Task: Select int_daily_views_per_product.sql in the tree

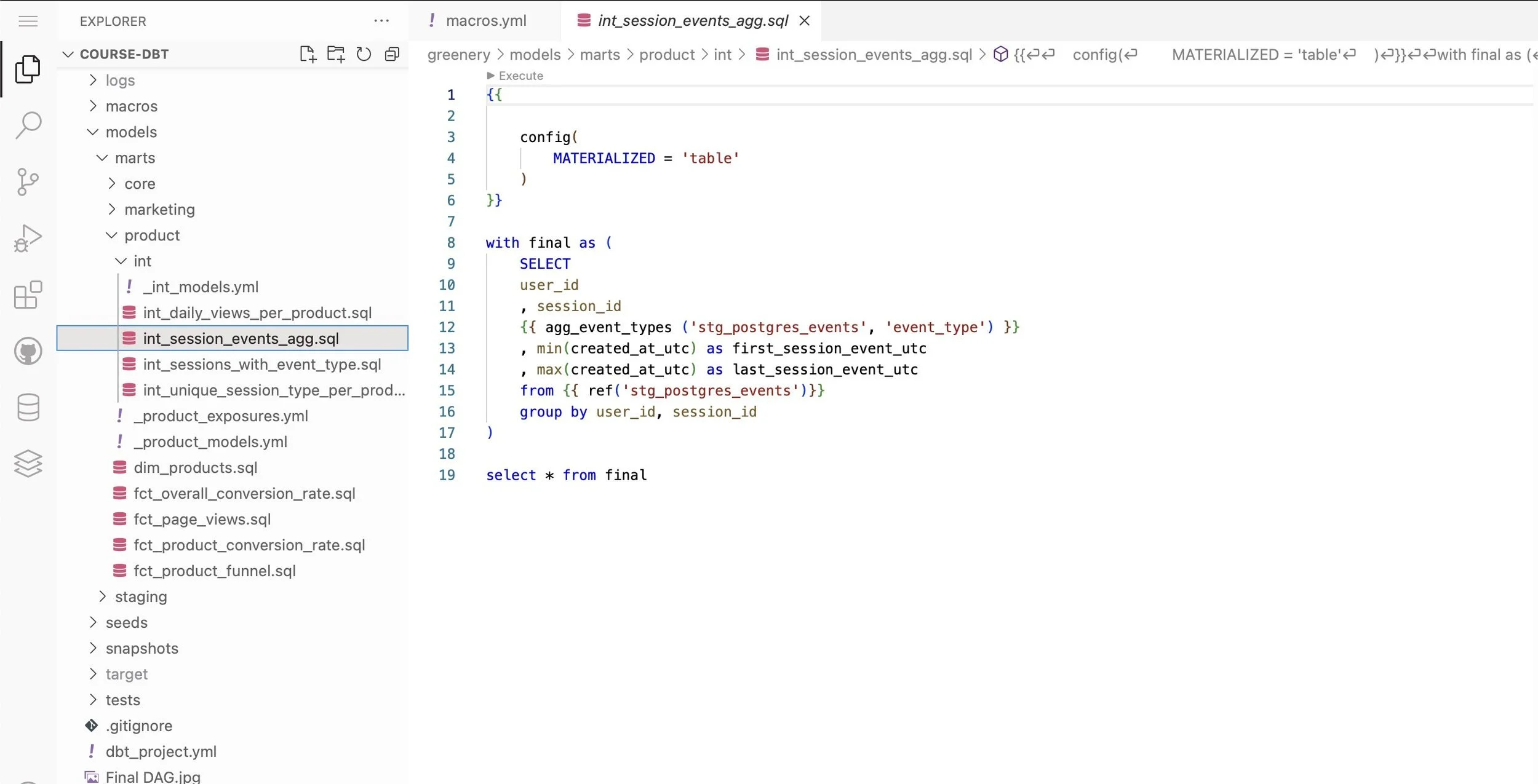Action: tap(258, 312)
